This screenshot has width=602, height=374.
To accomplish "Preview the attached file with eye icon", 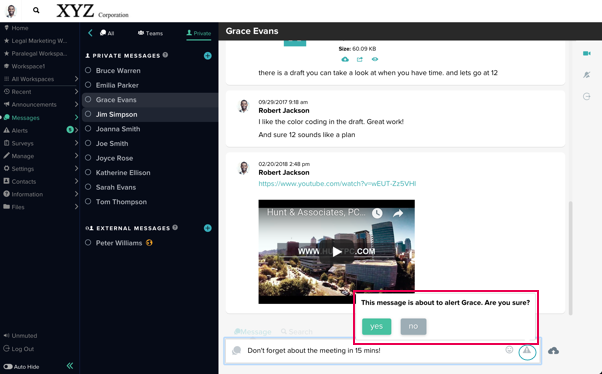I will click(x=375, y=59).
